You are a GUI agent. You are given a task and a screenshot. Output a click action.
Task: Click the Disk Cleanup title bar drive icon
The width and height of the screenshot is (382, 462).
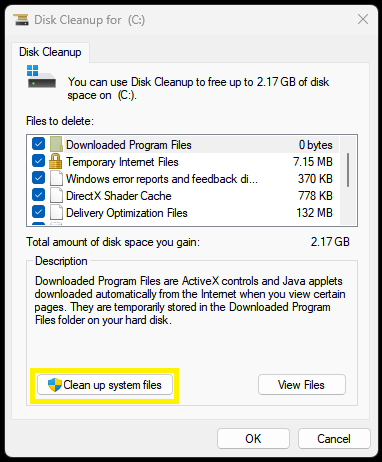[21, 20]
